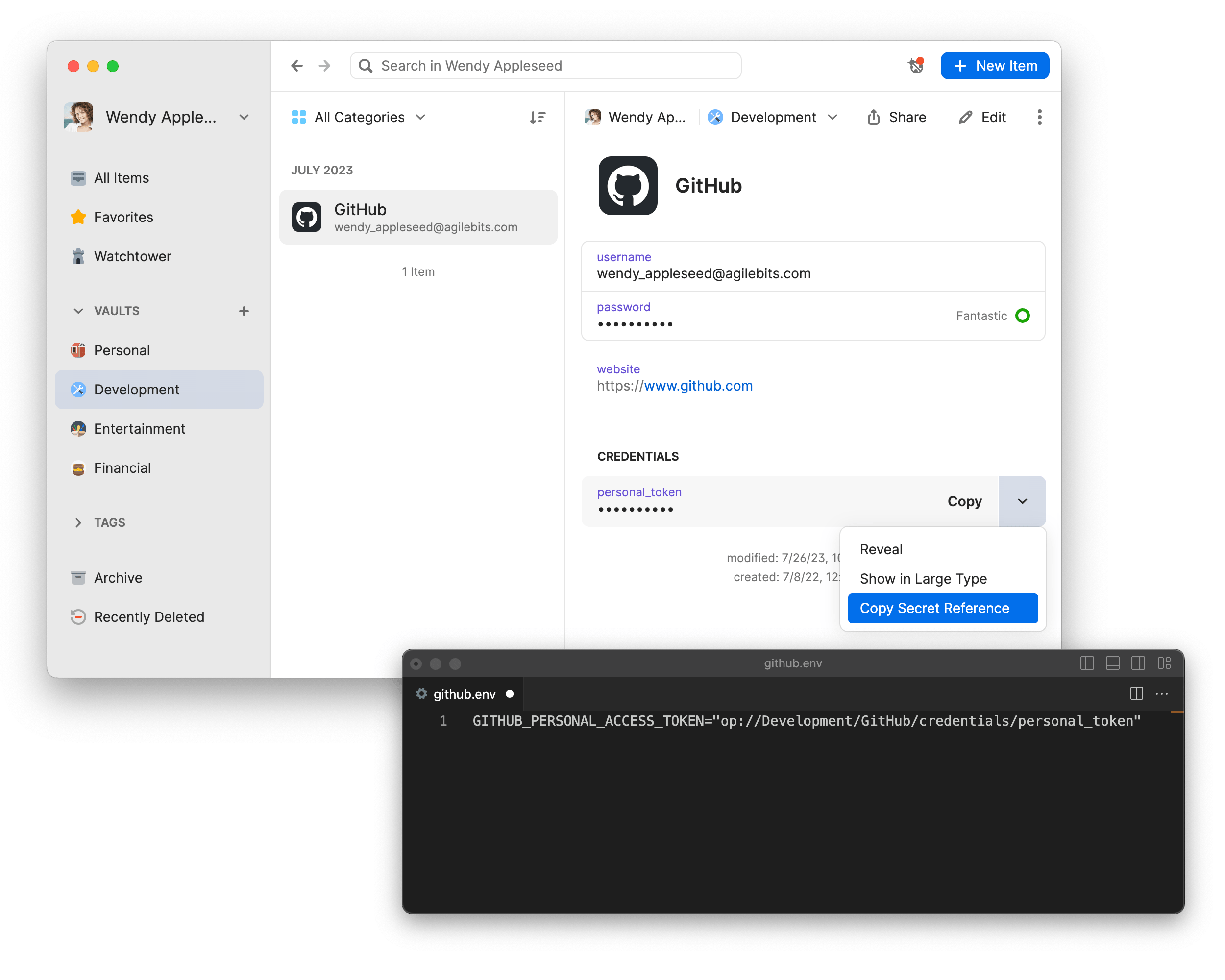Viewport: 1225px width, 980px height.
Task: Open the www.github.com link
Action: pos(698,386)
